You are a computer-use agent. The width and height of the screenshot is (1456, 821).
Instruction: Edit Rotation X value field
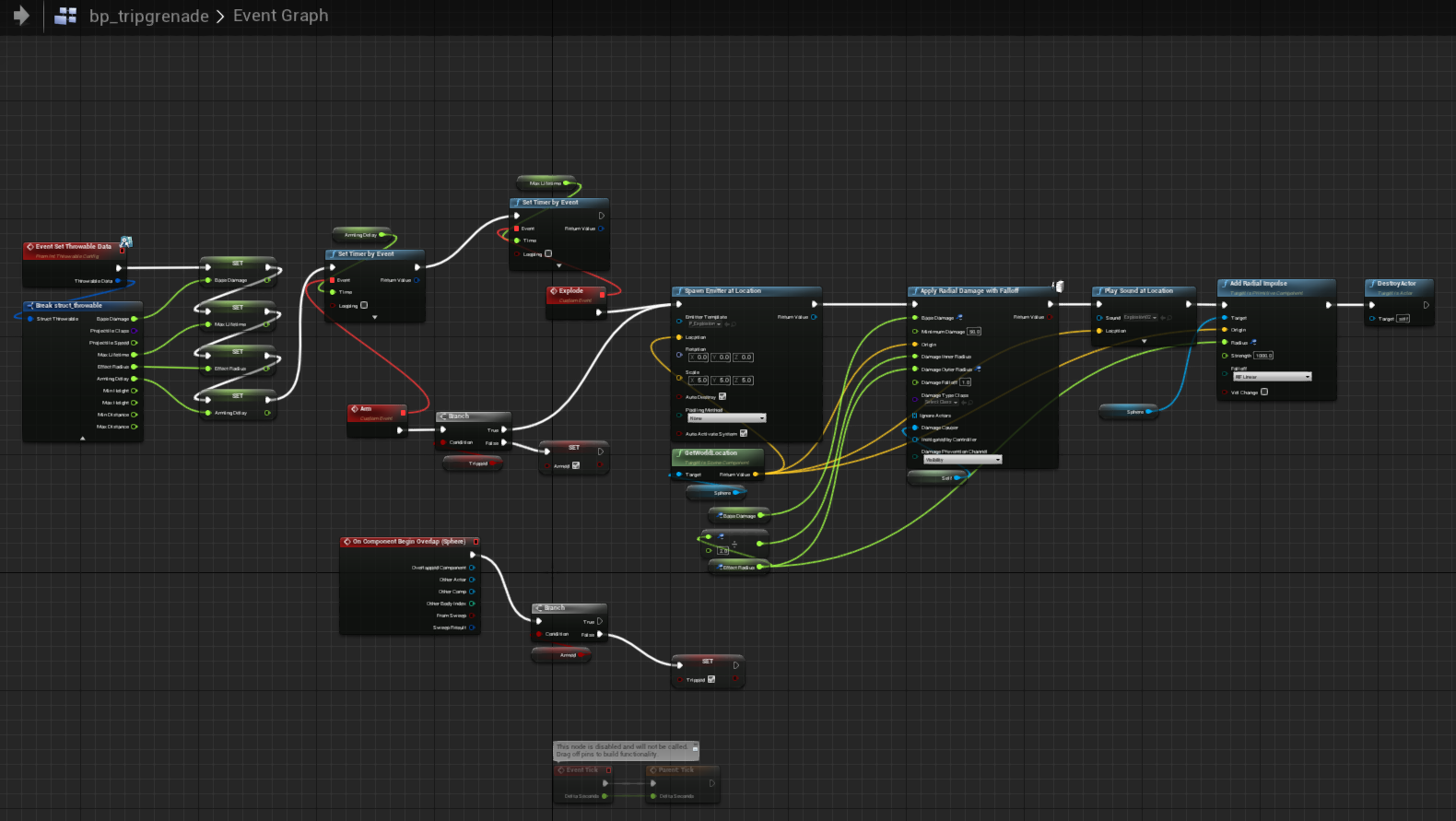(699, 358)
